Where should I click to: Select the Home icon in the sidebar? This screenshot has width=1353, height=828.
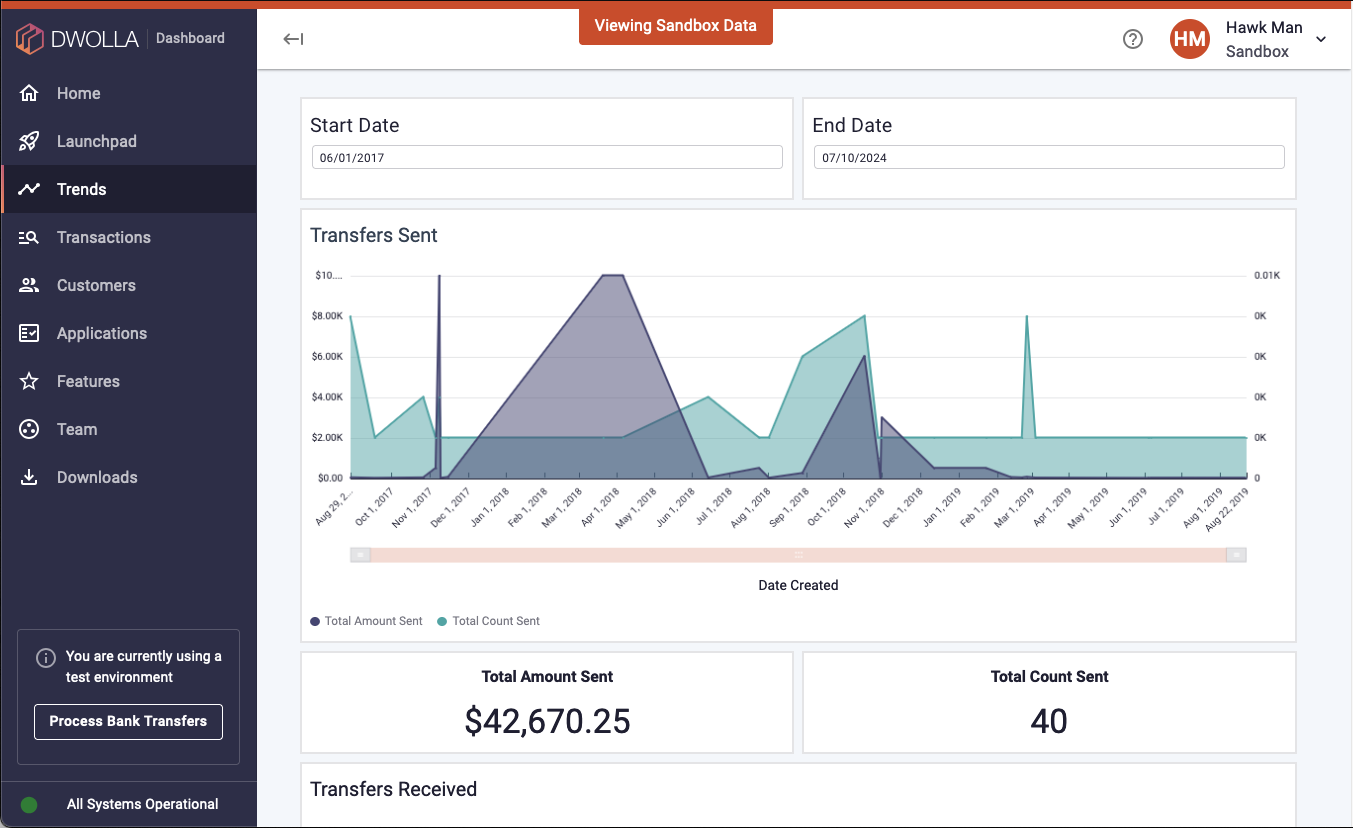click(x=30, y=92)
